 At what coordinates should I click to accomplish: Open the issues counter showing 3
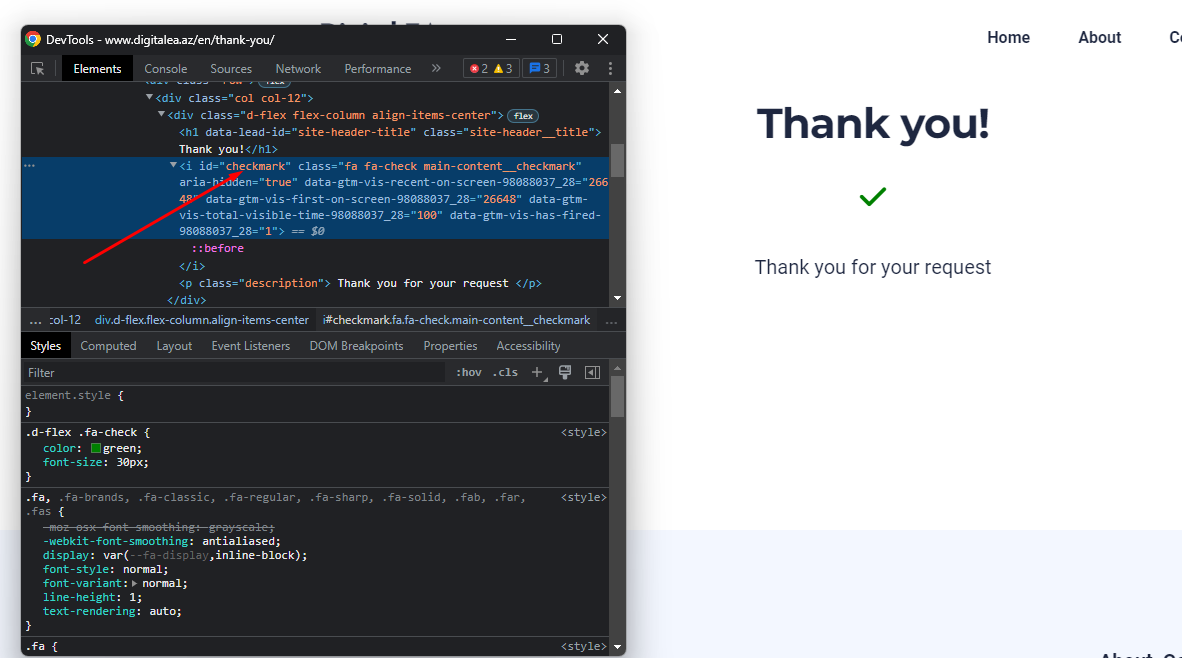(x=540, y=69)
